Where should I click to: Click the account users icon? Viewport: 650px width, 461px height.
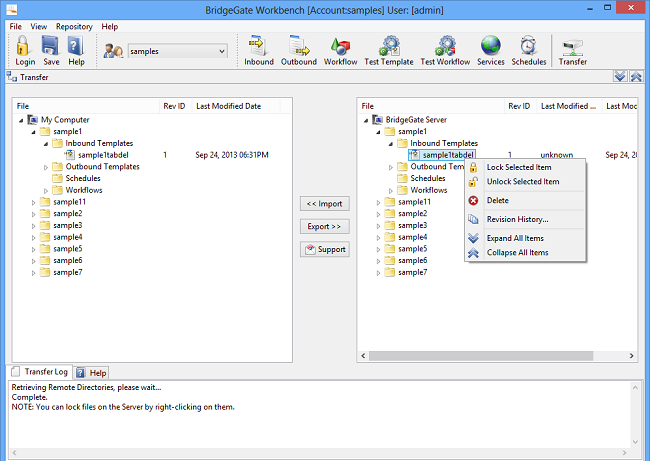113,51
